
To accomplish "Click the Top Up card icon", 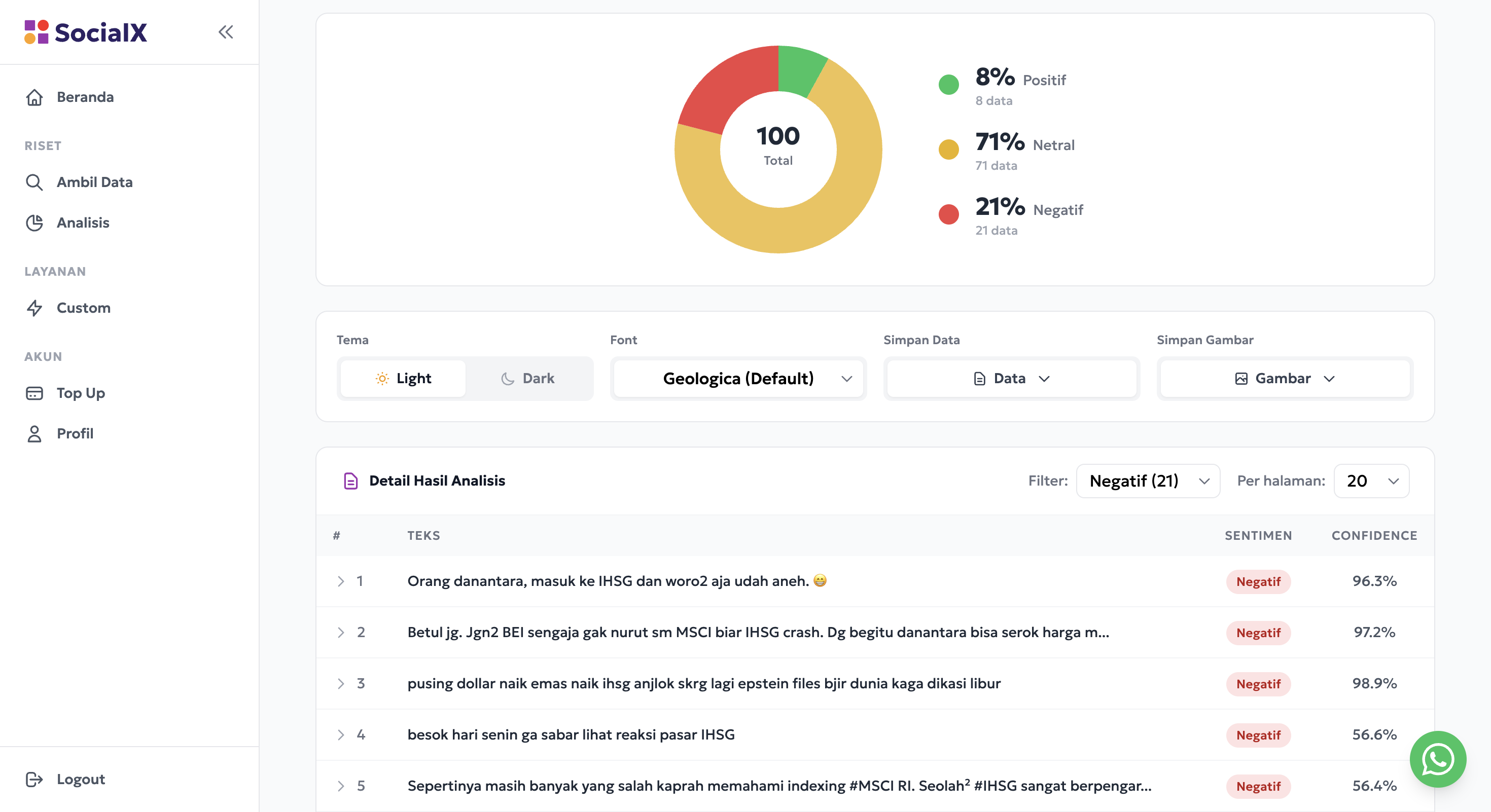I will (34, 393).
